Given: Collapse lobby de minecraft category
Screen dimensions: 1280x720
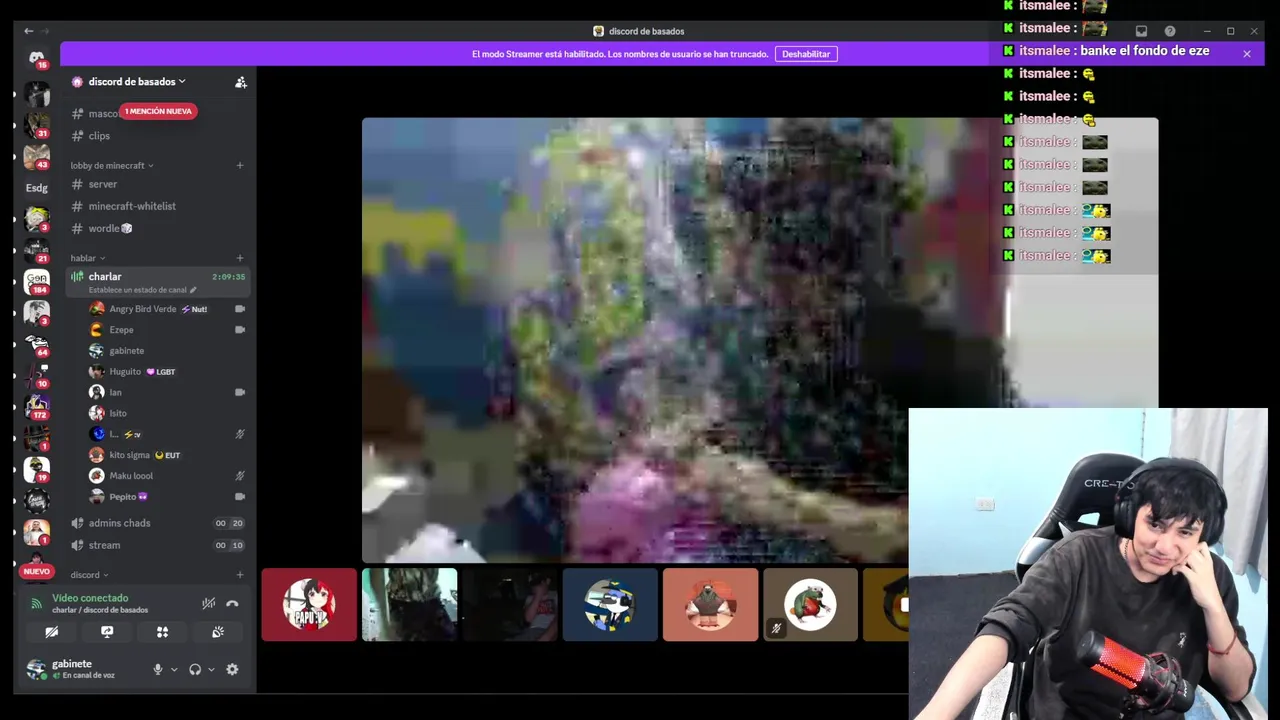Looking at the screenshot, I should (x=112, y=165).
